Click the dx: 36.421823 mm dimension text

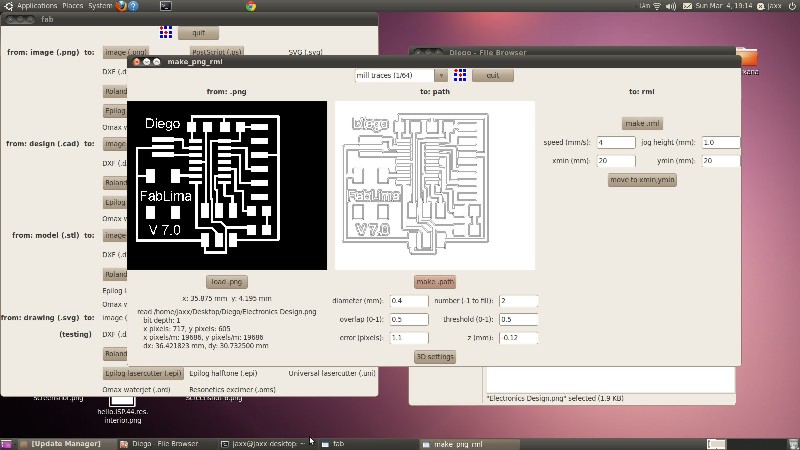coord(206,345)
